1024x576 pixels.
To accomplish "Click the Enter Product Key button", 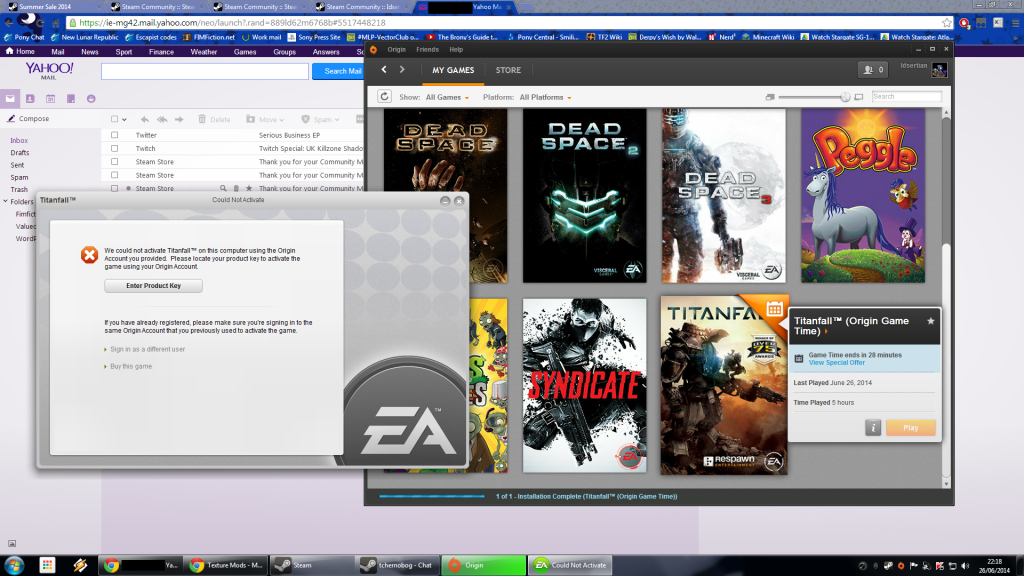I will [153, 286].
